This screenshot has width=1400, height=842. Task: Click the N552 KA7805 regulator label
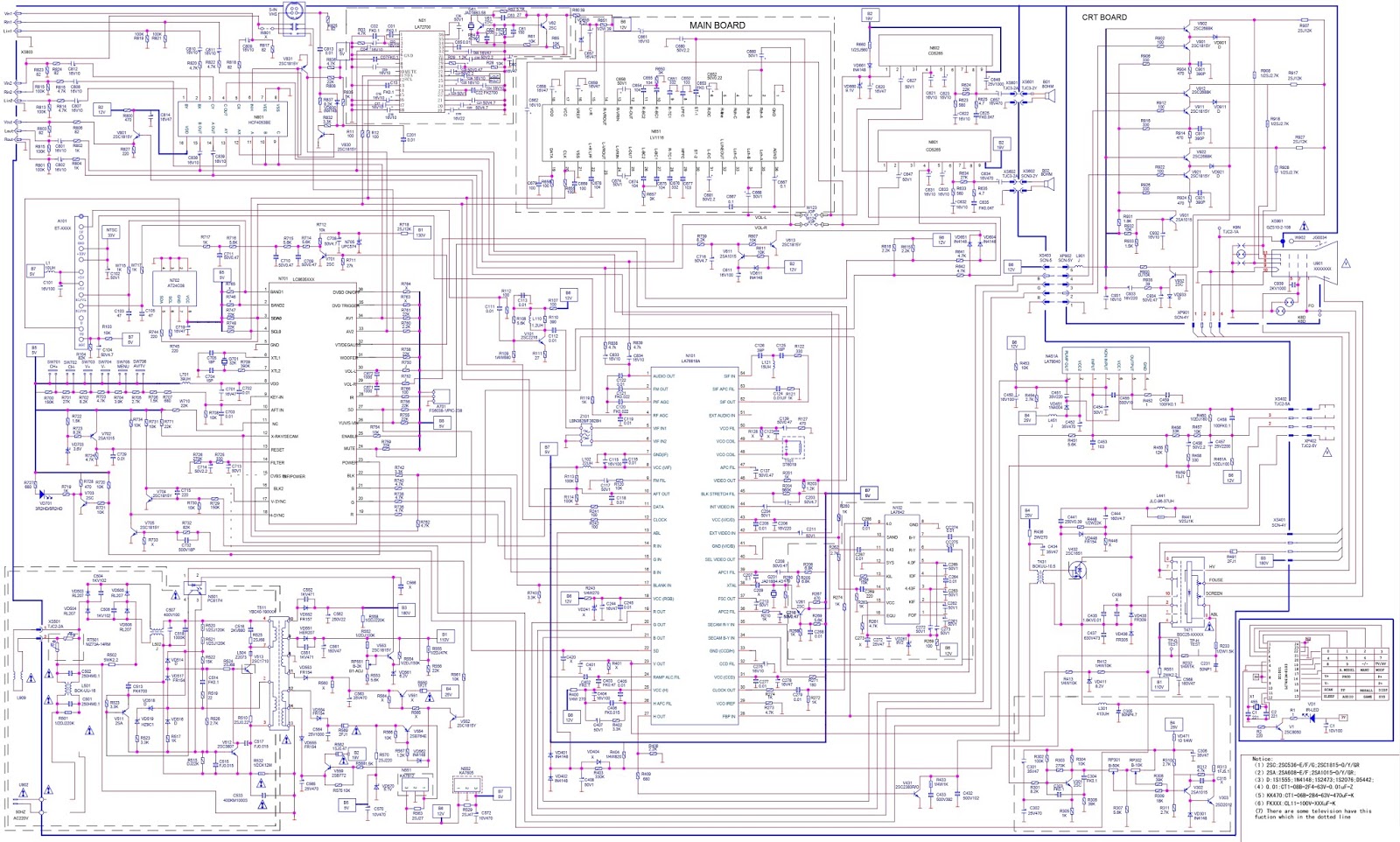point(465,771)
